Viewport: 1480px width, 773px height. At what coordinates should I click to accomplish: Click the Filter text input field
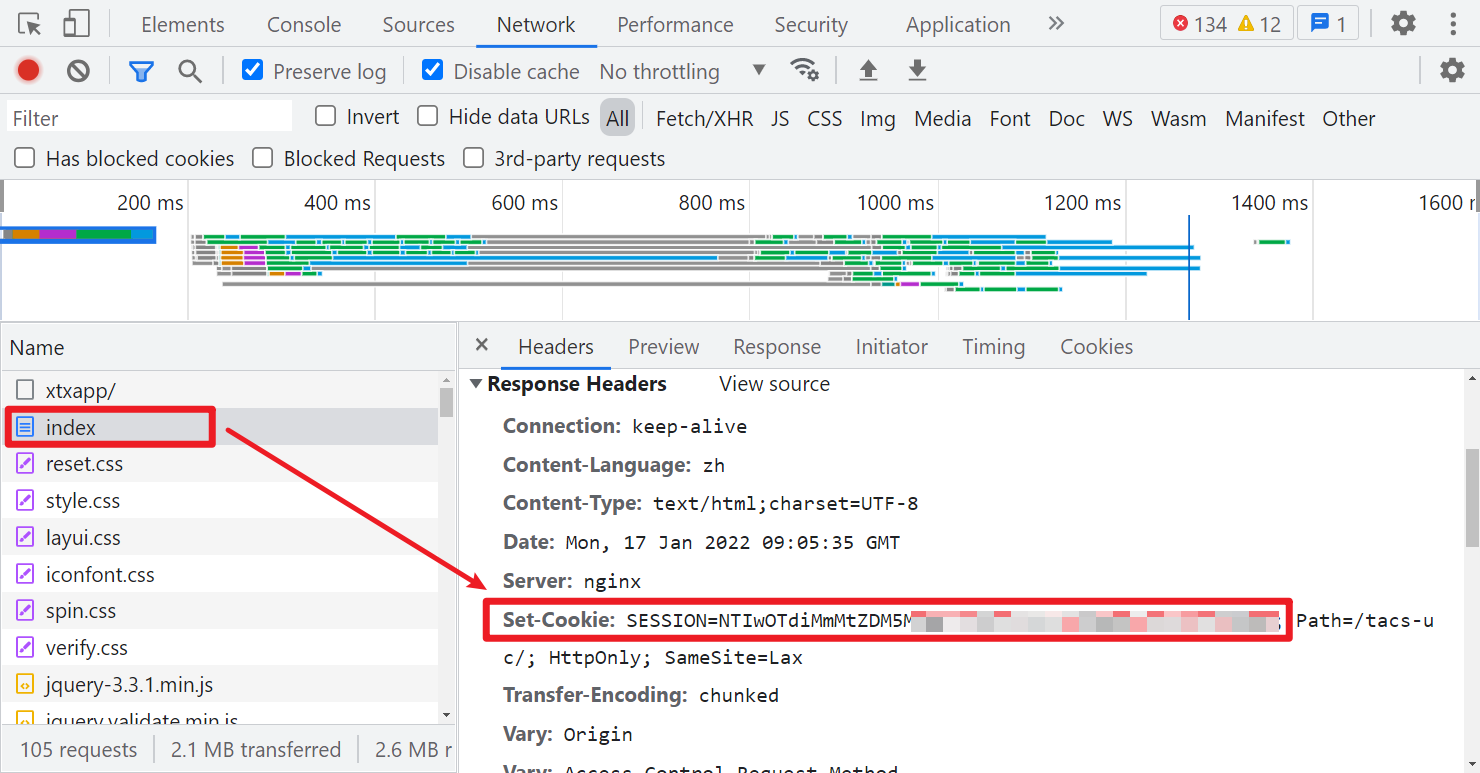click(150, 118)
